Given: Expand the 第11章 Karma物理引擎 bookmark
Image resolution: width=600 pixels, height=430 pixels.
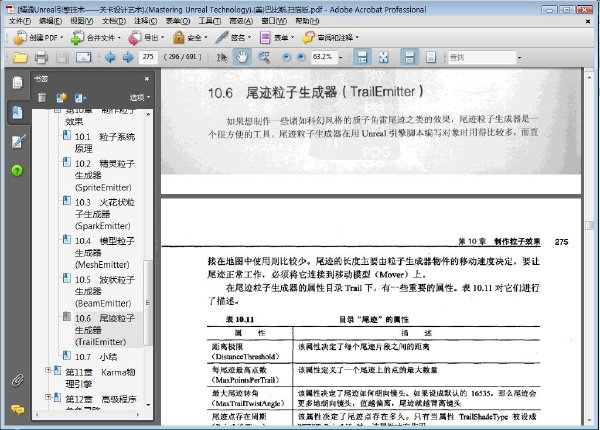Looking at the screenshot, I should click(x=48, y=370).
